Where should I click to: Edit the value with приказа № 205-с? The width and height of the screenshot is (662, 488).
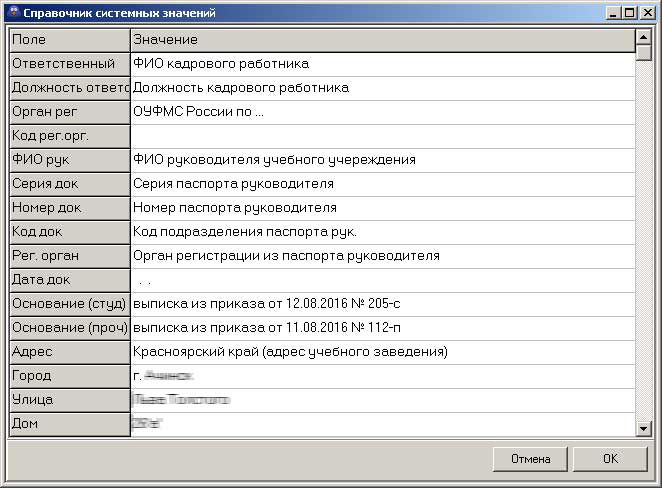tap(383, 305)
